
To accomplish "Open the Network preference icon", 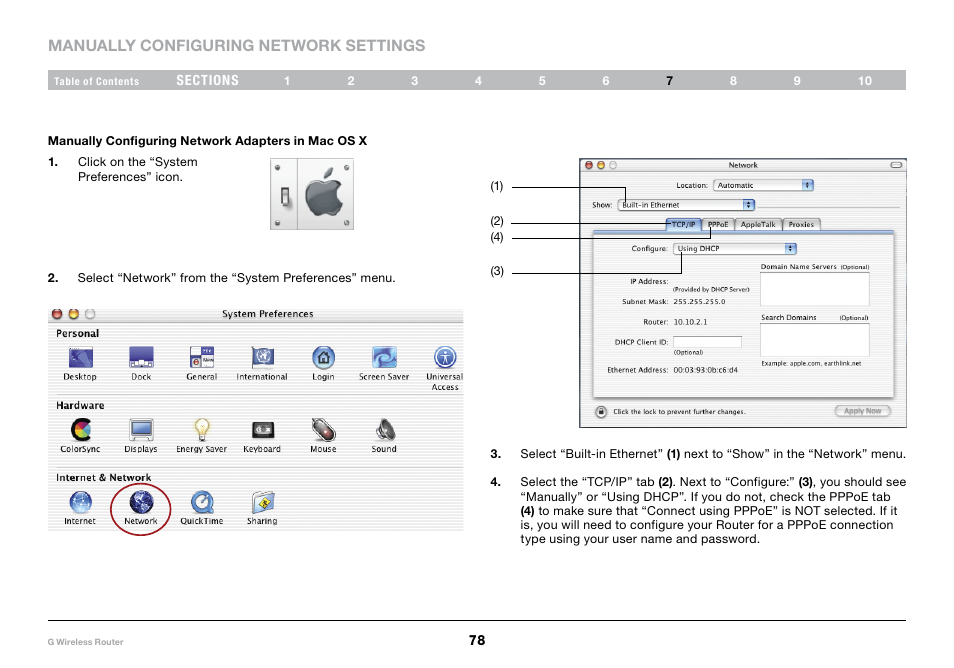I will pyautogui.click(x=141, y=503).
